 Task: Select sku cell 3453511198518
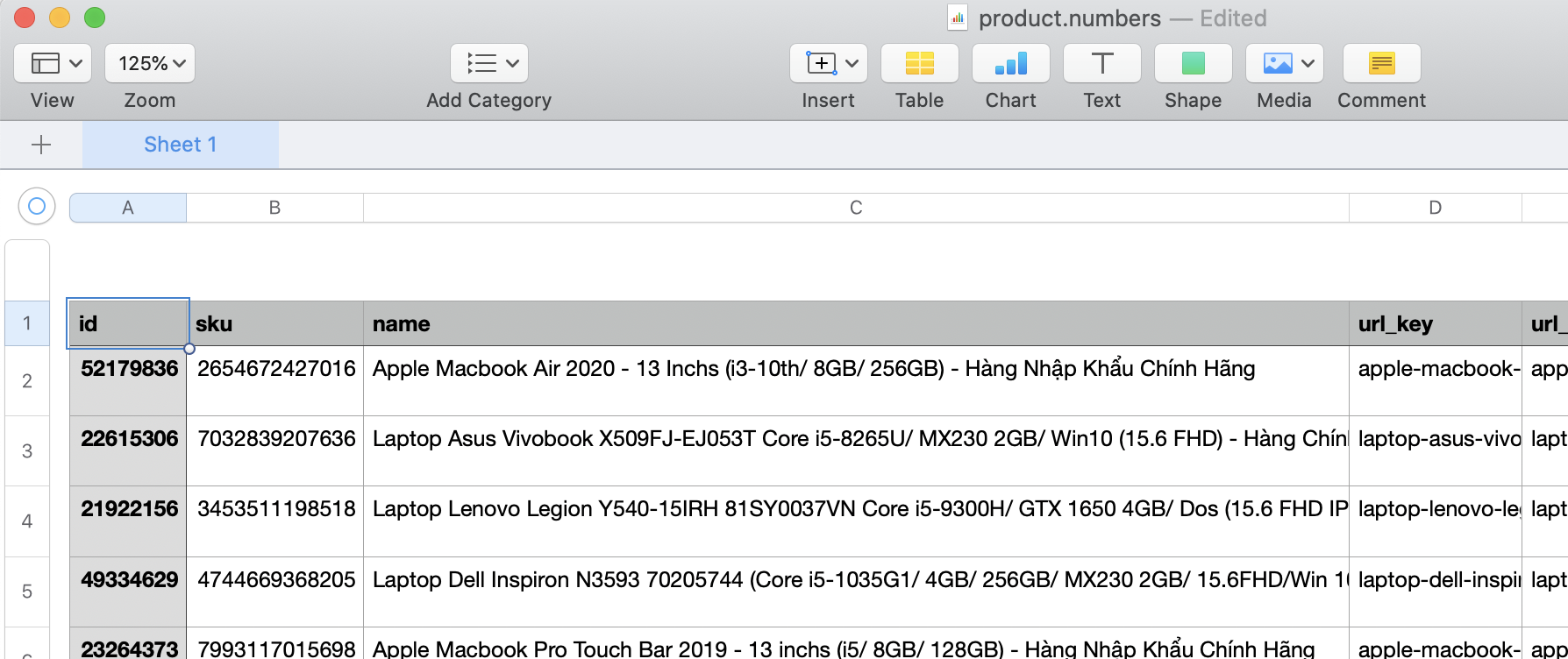pos(275,521)
